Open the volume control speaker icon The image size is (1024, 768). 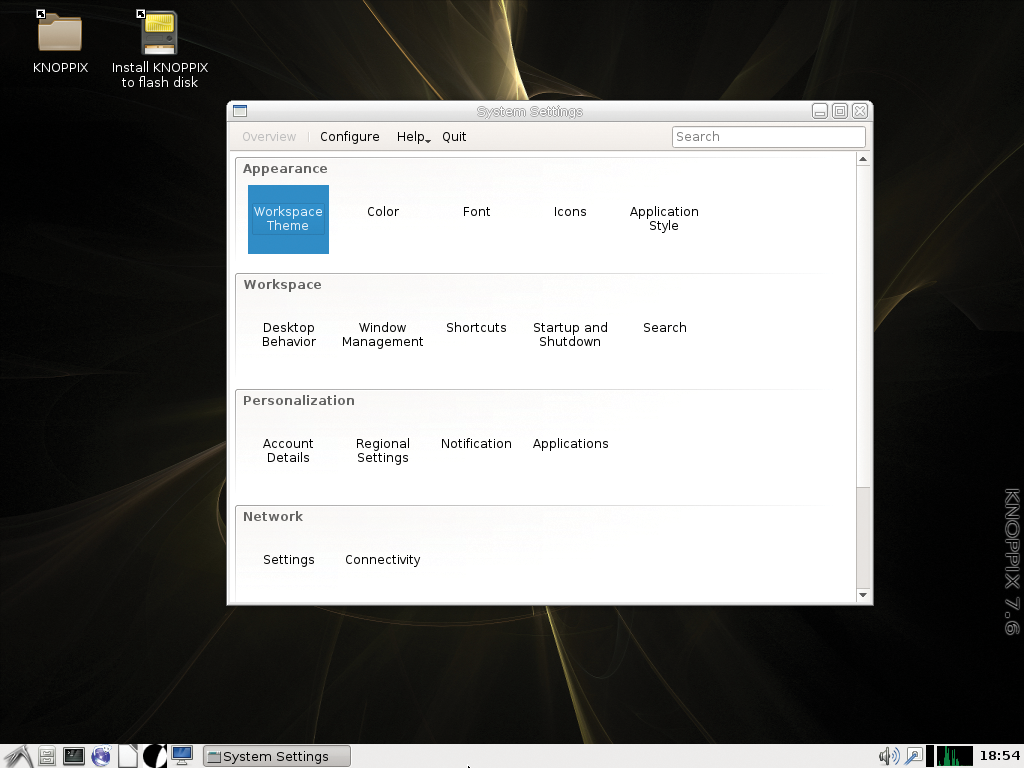887,756
